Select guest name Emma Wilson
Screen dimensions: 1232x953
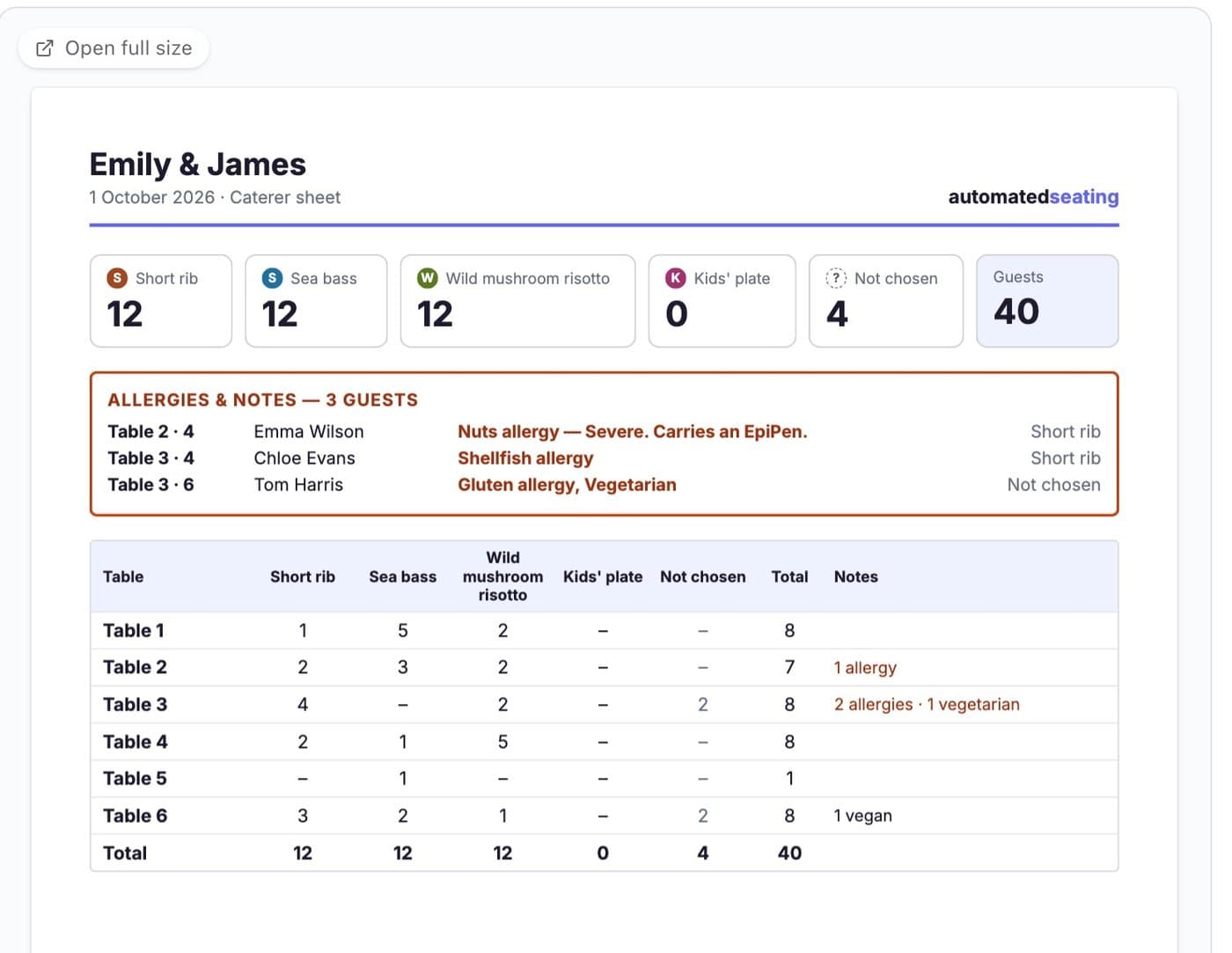pyautogui.click(x=309, y=432)
